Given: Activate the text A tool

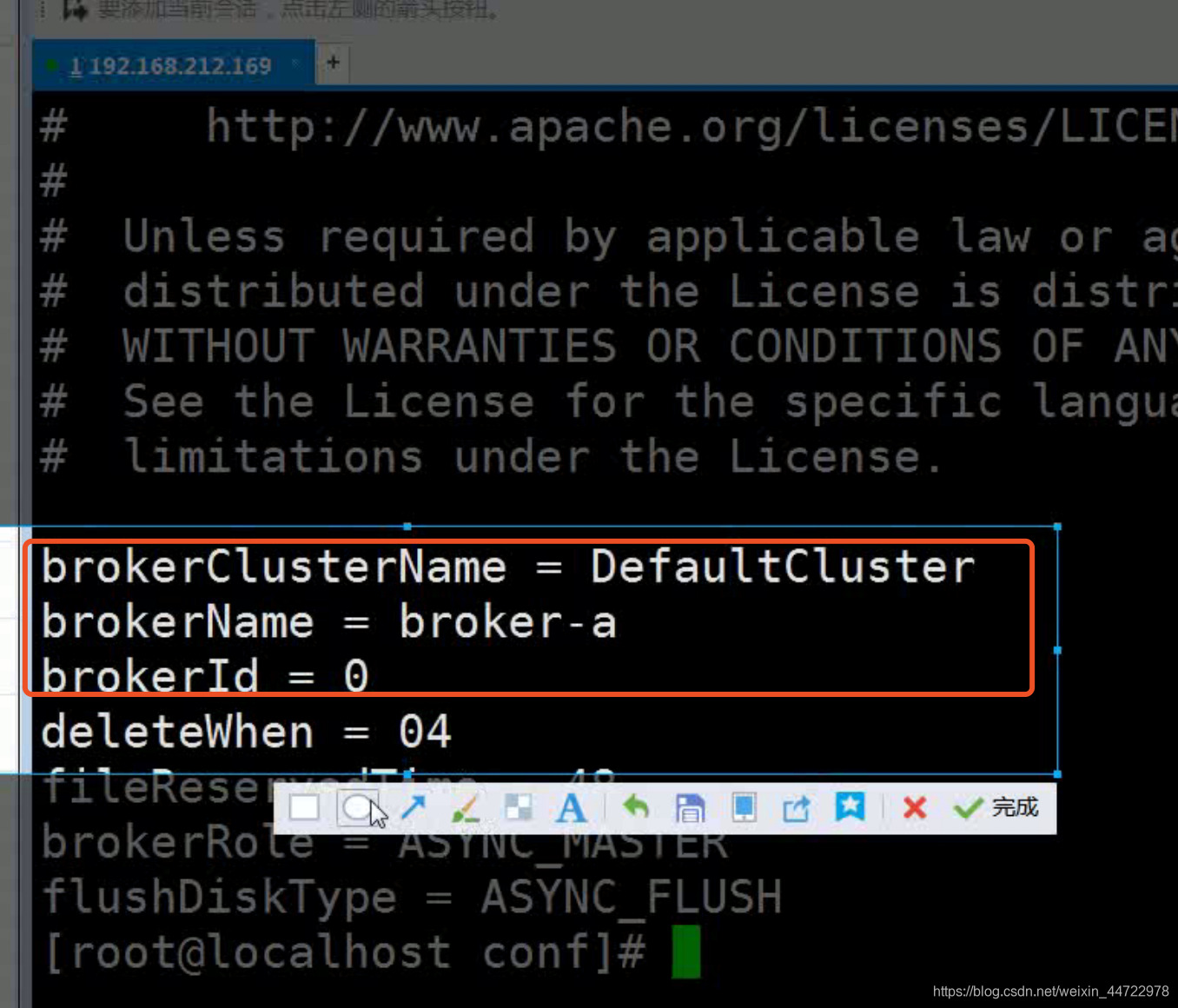Looking at the screenshot, I should pyautogui.click(x=571, y=808).
